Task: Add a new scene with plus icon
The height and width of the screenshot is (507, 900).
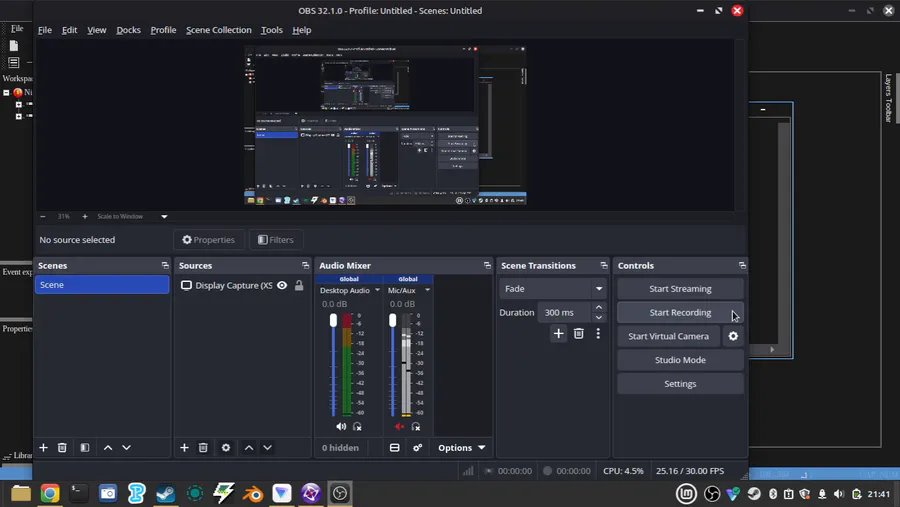Action: (43, 447)
